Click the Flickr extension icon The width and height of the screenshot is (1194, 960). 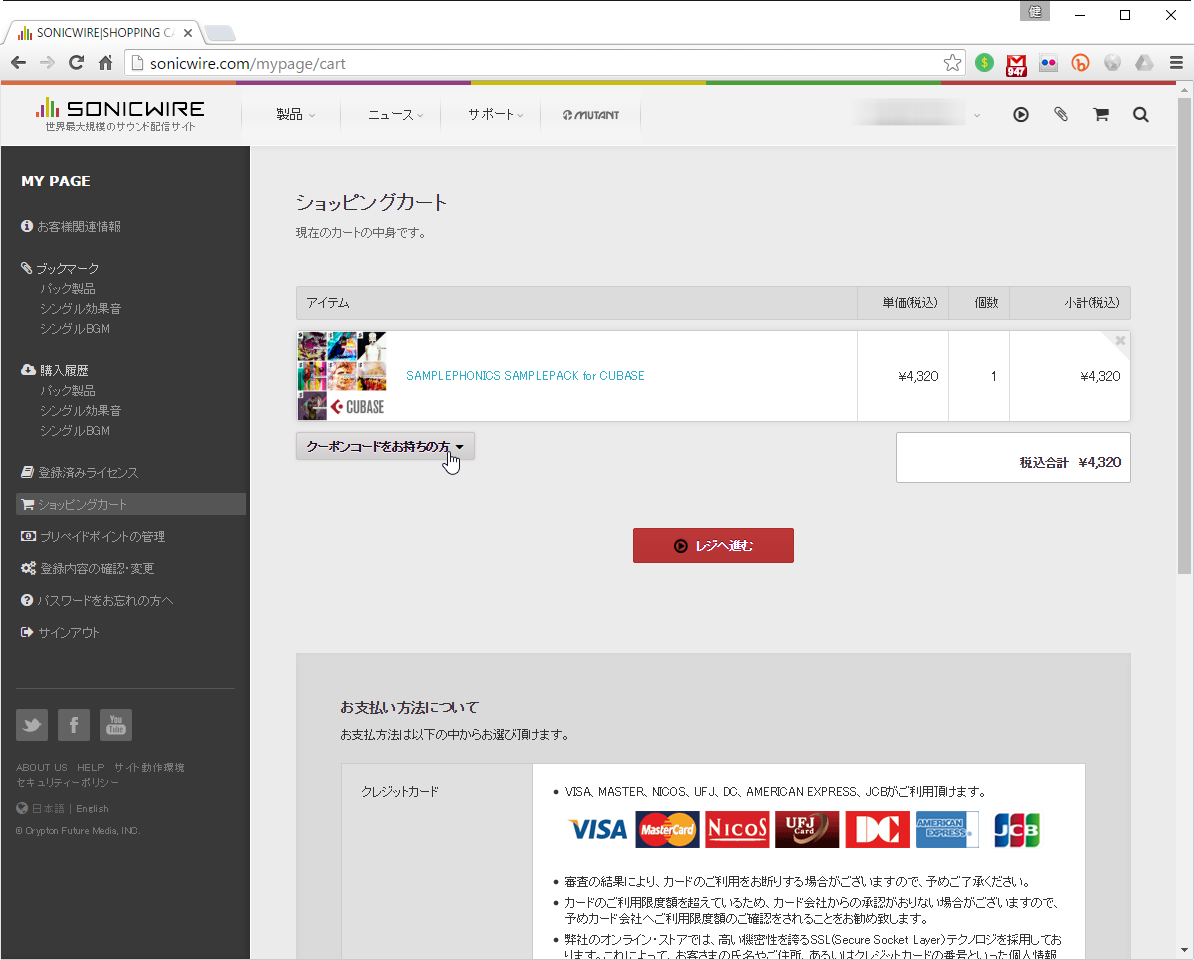tap(1048, 63)
